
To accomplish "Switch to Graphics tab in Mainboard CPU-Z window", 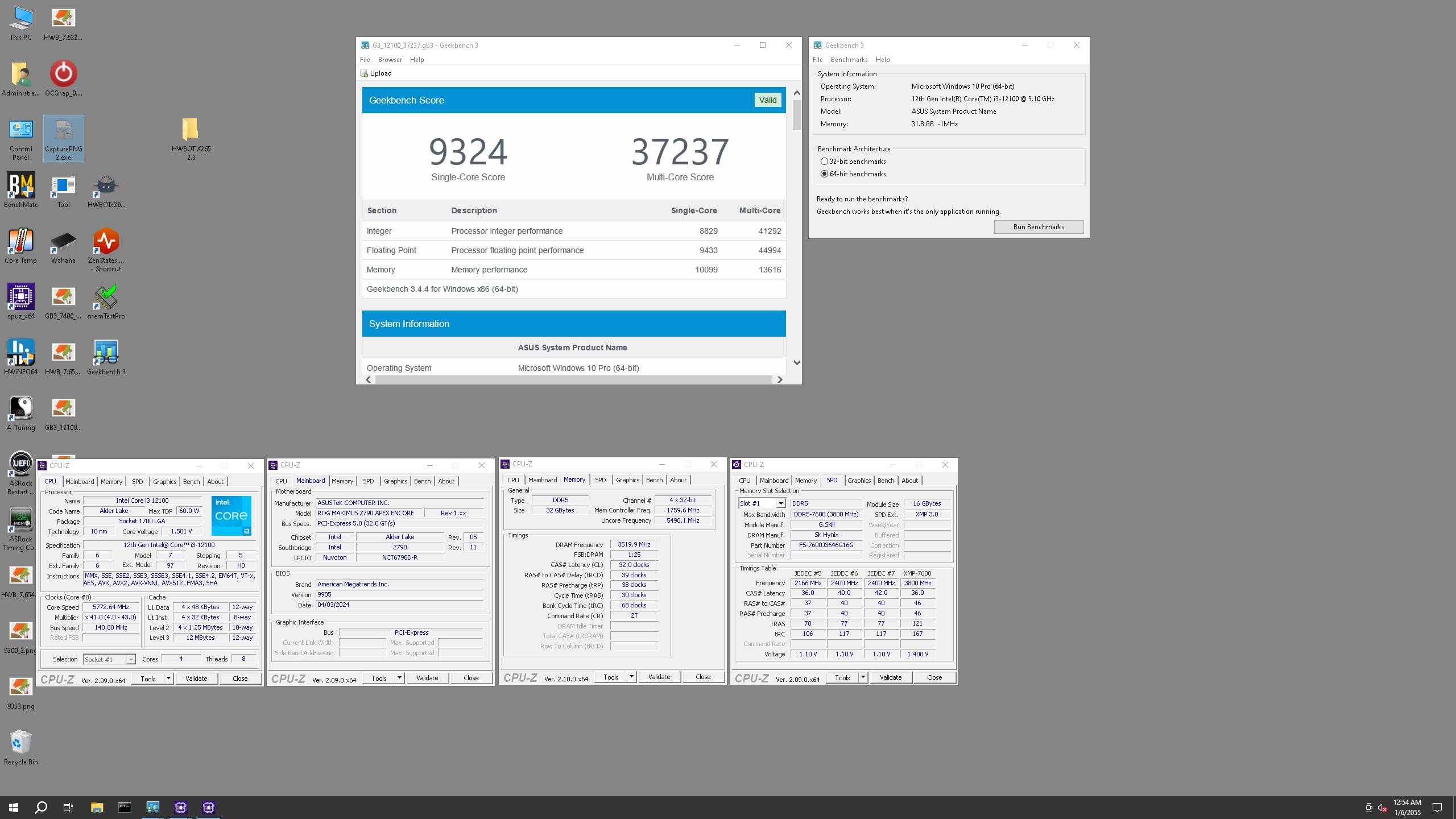I will click(x=396, y=481).
